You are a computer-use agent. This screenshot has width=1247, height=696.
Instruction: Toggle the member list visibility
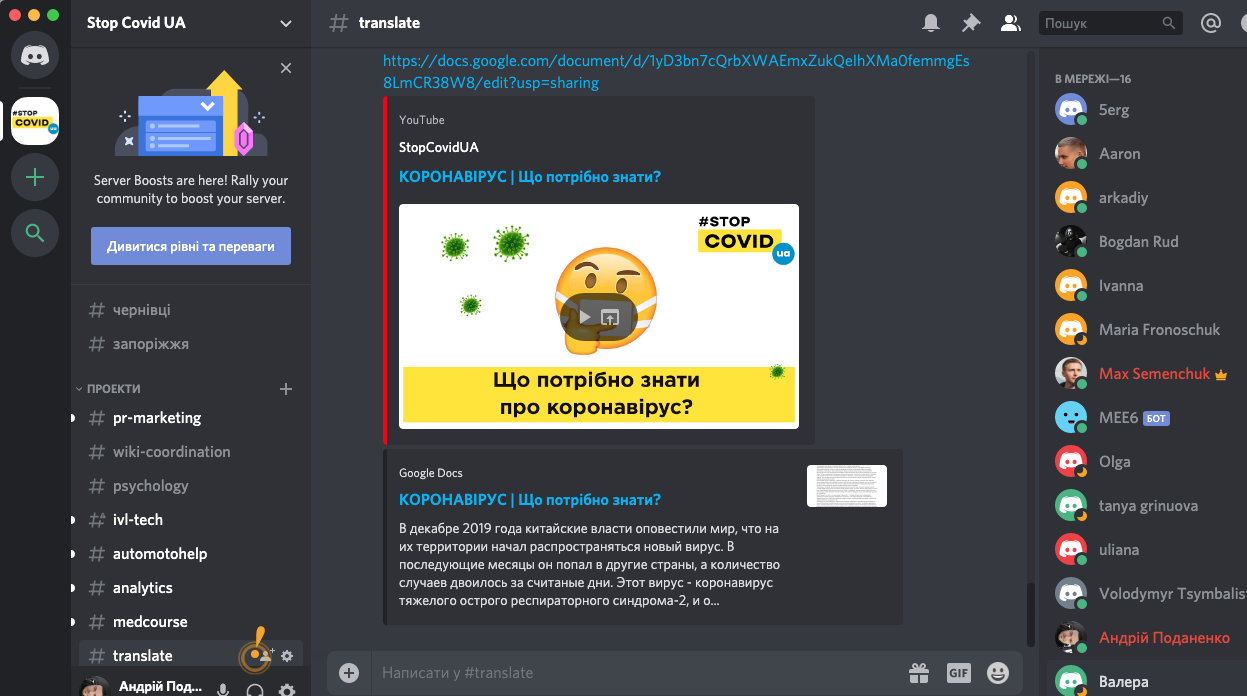click(x=1011, y=23)
